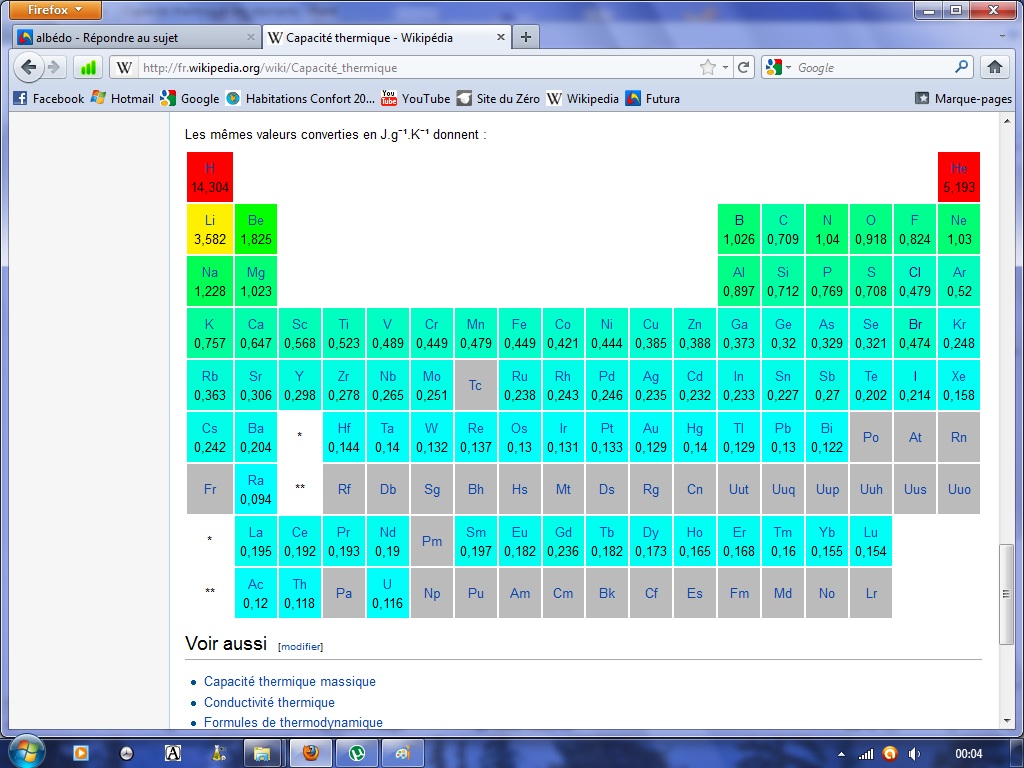
Task: Open a new tab with the plus button
Action: tap(526, 37)
